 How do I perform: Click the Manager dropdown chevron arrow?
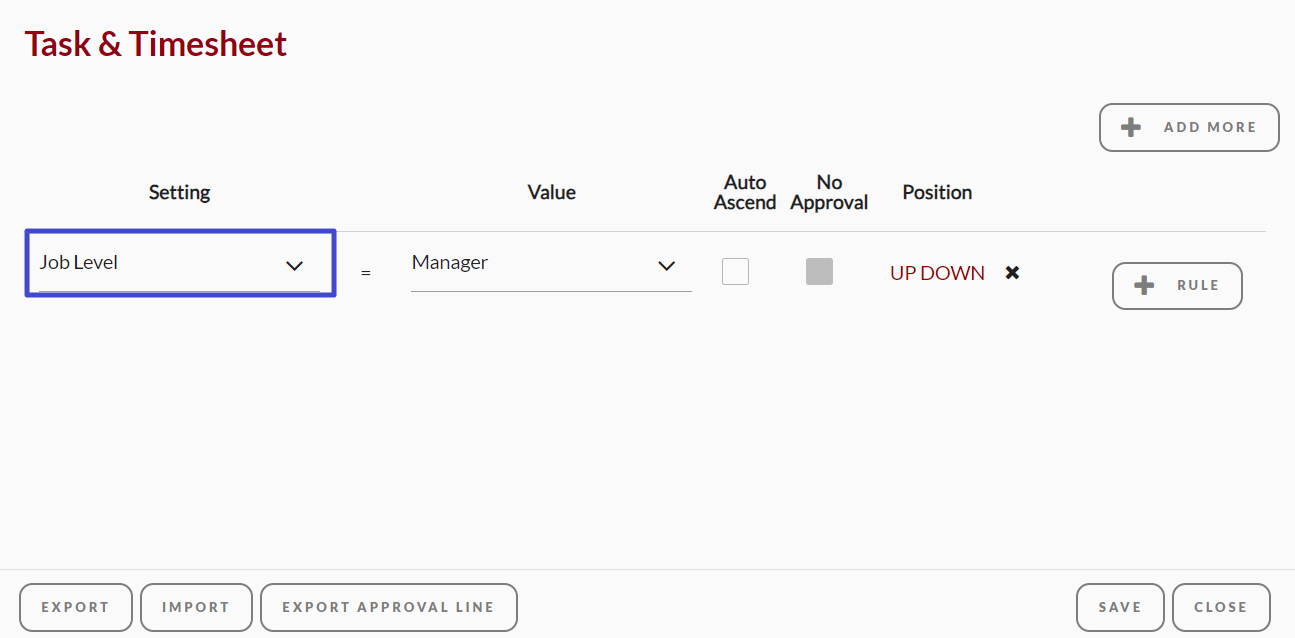[x=666, y=265]
